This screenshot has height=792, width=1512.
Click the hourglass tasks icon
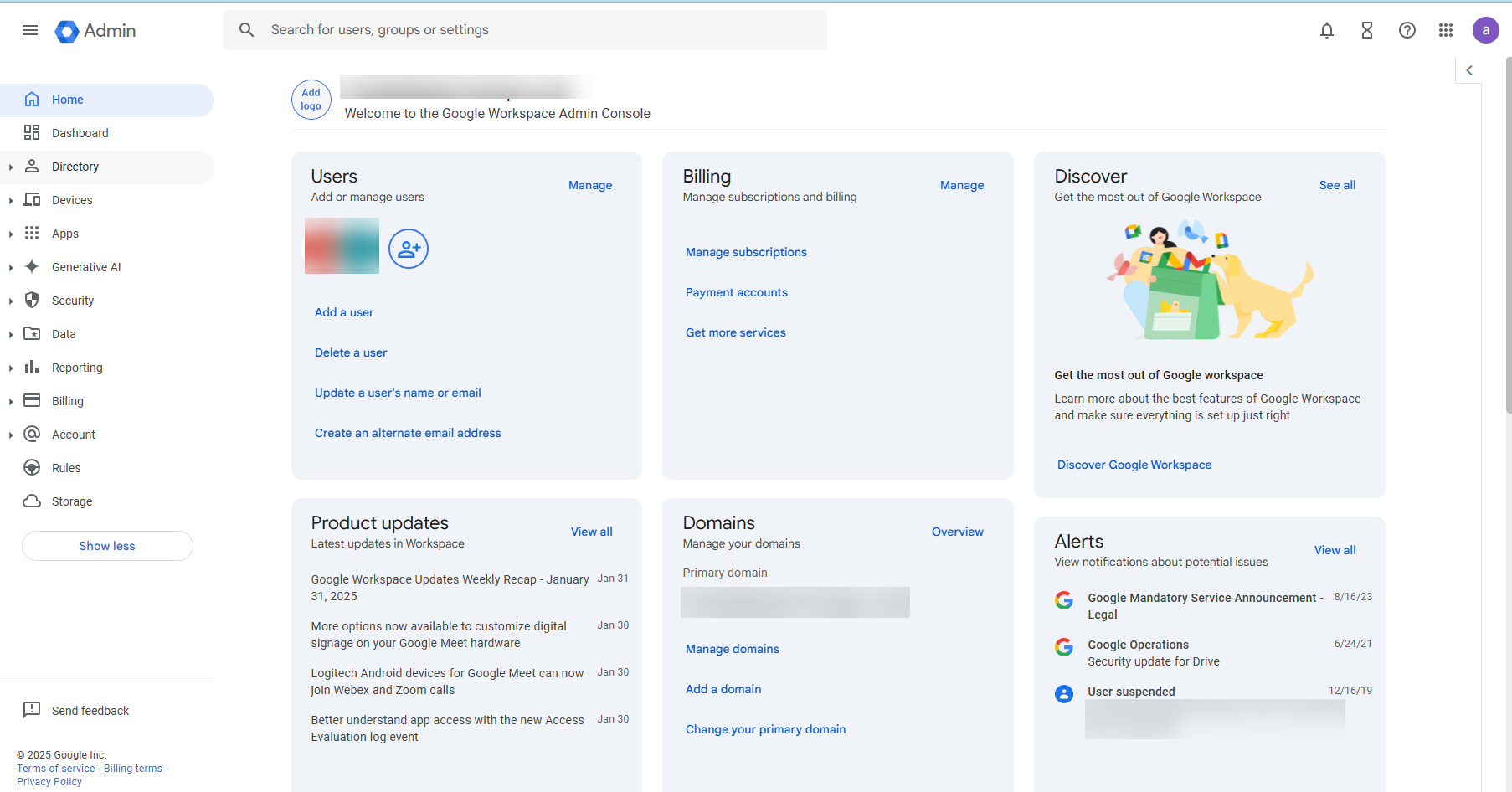pos(1366,30)
